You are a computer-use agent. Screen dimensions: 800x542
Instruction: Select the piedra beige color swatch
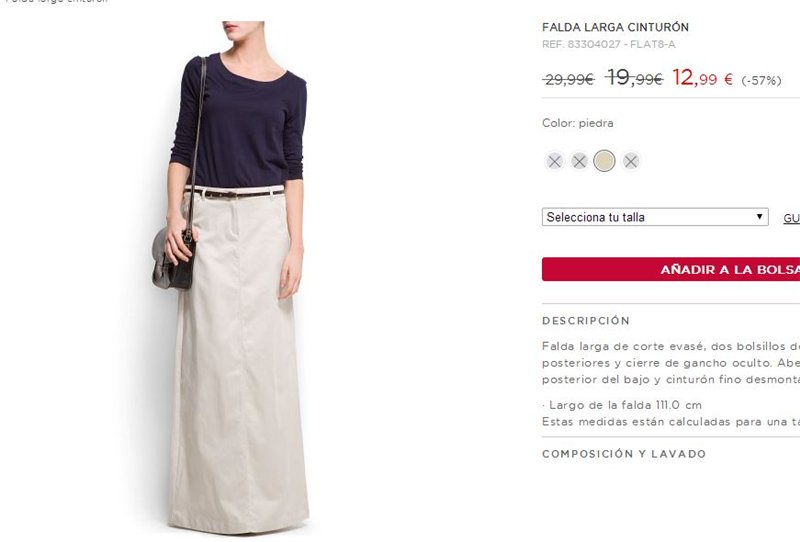click(x=605, y=161)
